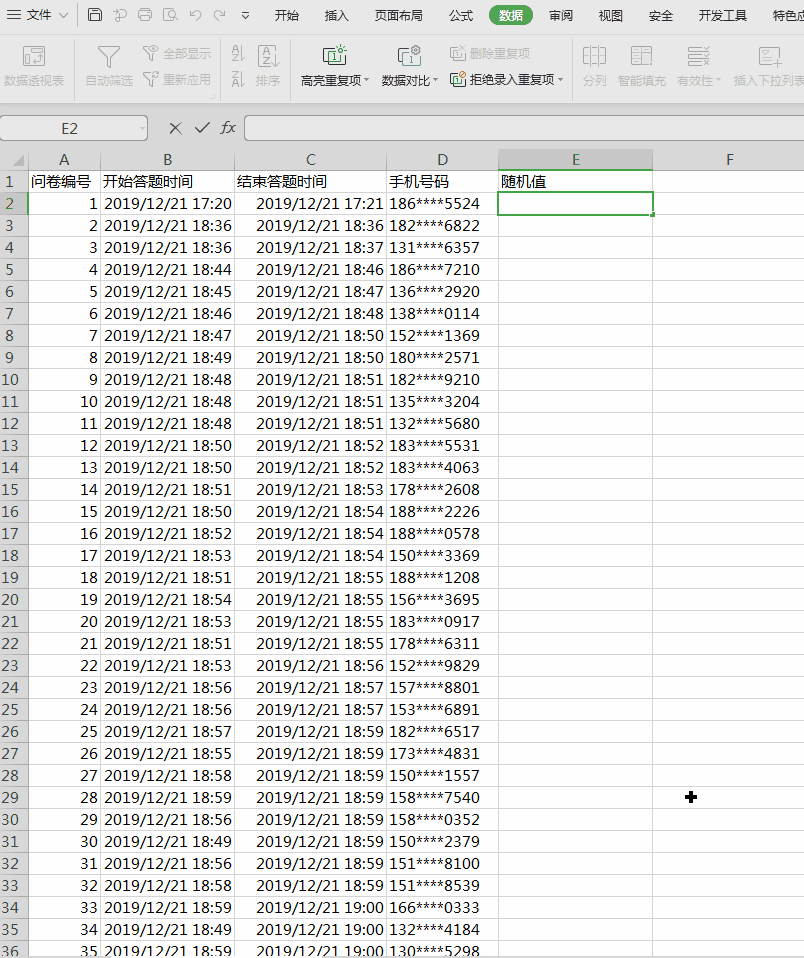Screen dimensions: 804x958
Task: Click the 手机号码 header cell
Action: 442,181
